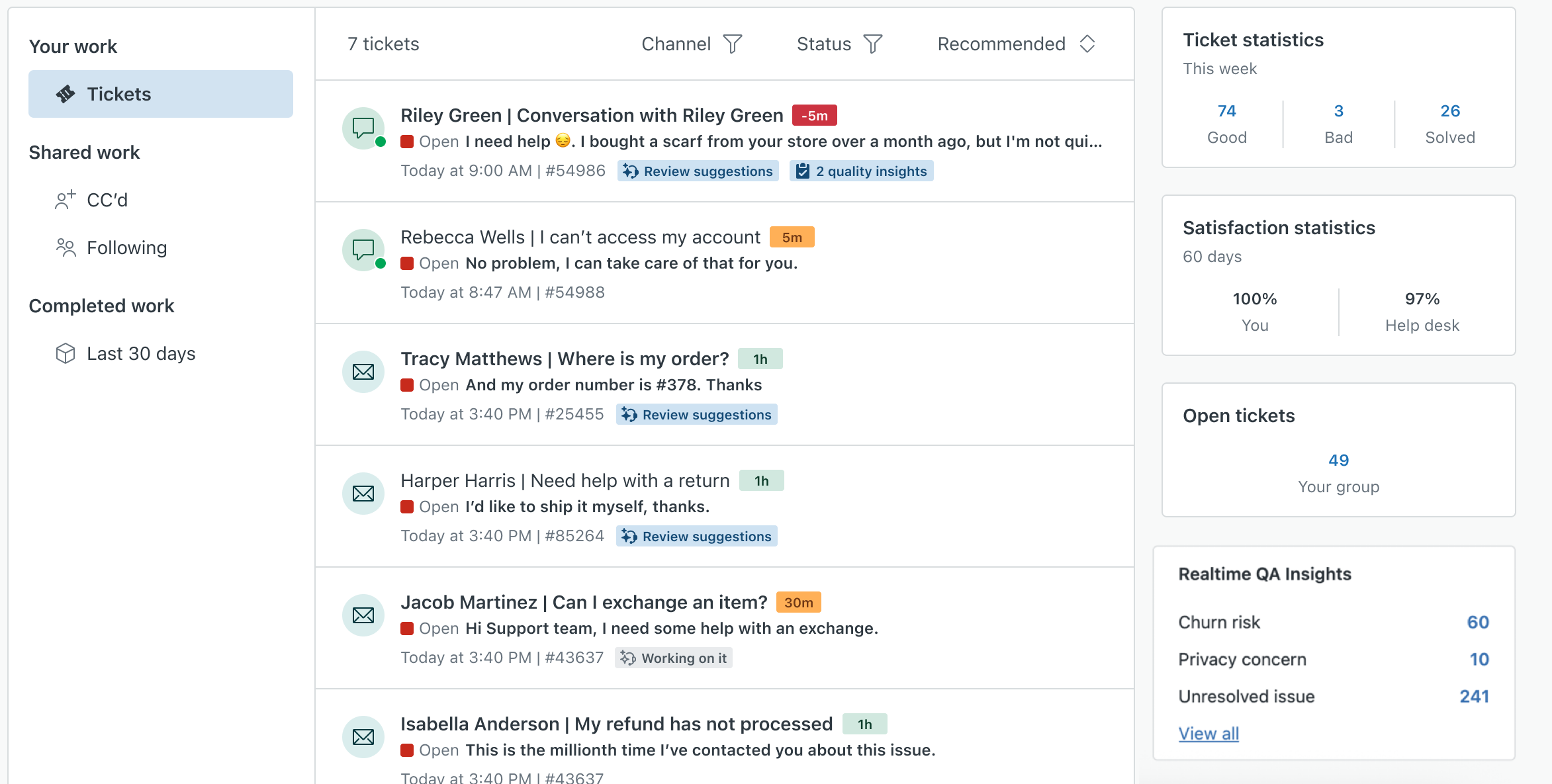Viewport: 1552px width, 784px height.
Task: Show Last 30 days completed work
Action: coord(140,353)
